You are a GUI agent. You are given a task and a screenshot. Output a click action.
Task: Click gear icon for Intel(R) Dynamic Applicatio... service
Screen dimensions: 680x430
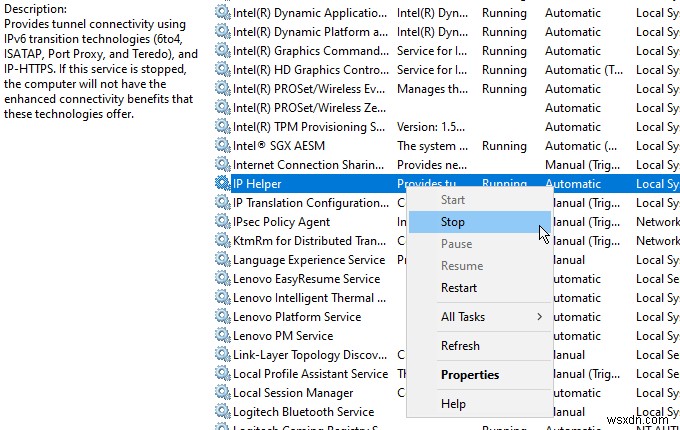(x=222, y=13)
